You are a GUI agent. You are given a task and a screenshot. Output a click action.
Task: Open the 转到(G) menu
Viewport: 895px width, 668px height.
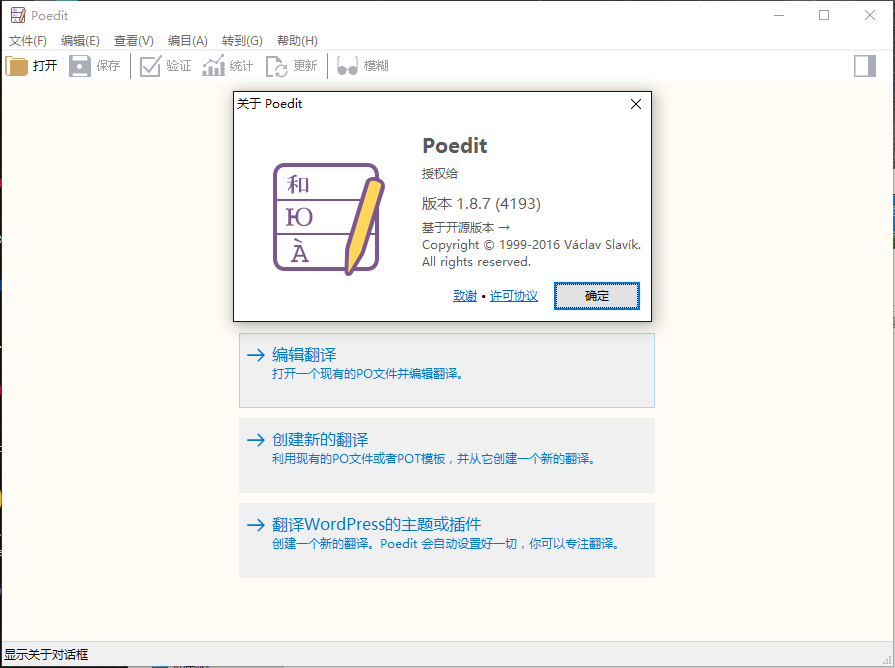[x=242, y=41]
